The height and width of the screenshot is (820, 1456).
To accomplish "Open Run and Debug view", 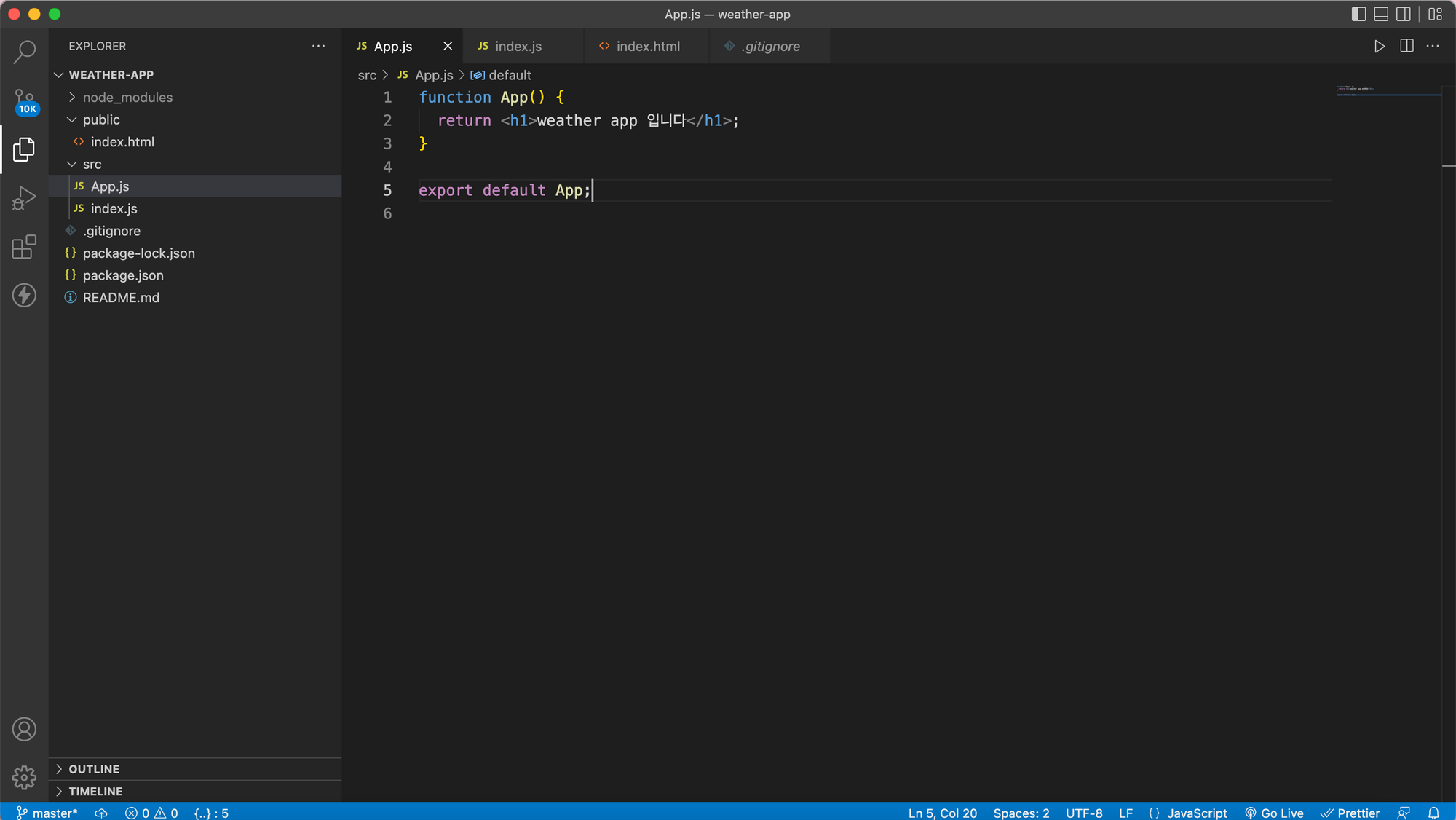I will click(x=24, y=197).
